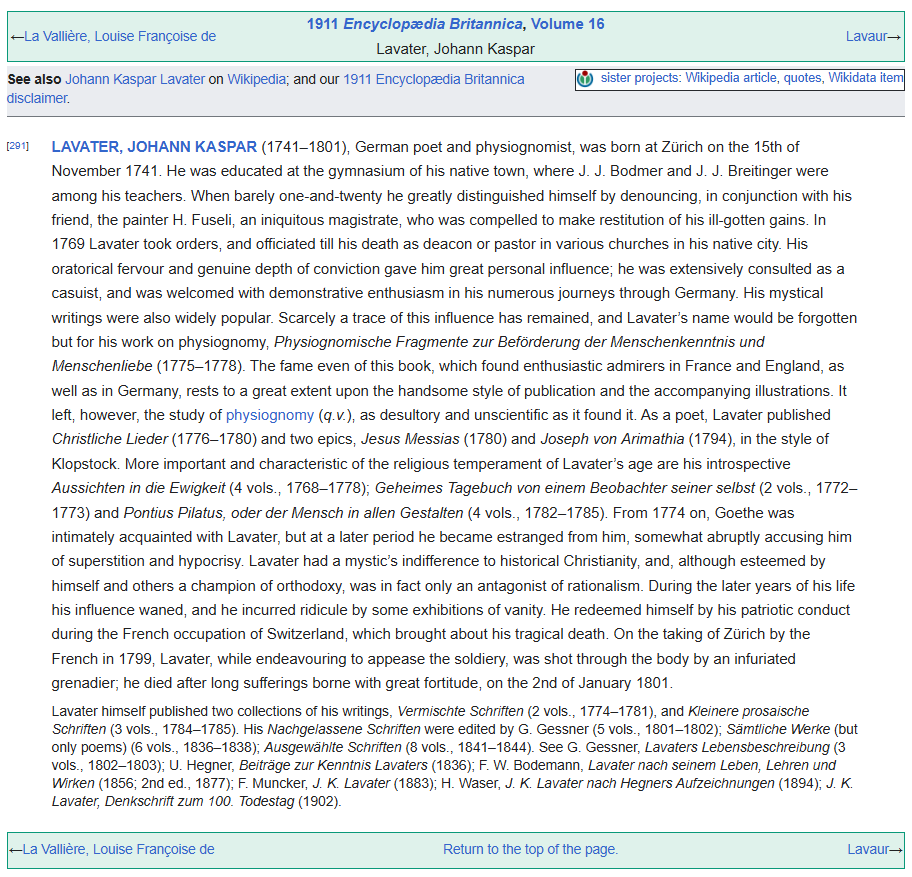
Task: Click title 'Physiognomische Fragmente zur Beförderung'
Action: 428,341
